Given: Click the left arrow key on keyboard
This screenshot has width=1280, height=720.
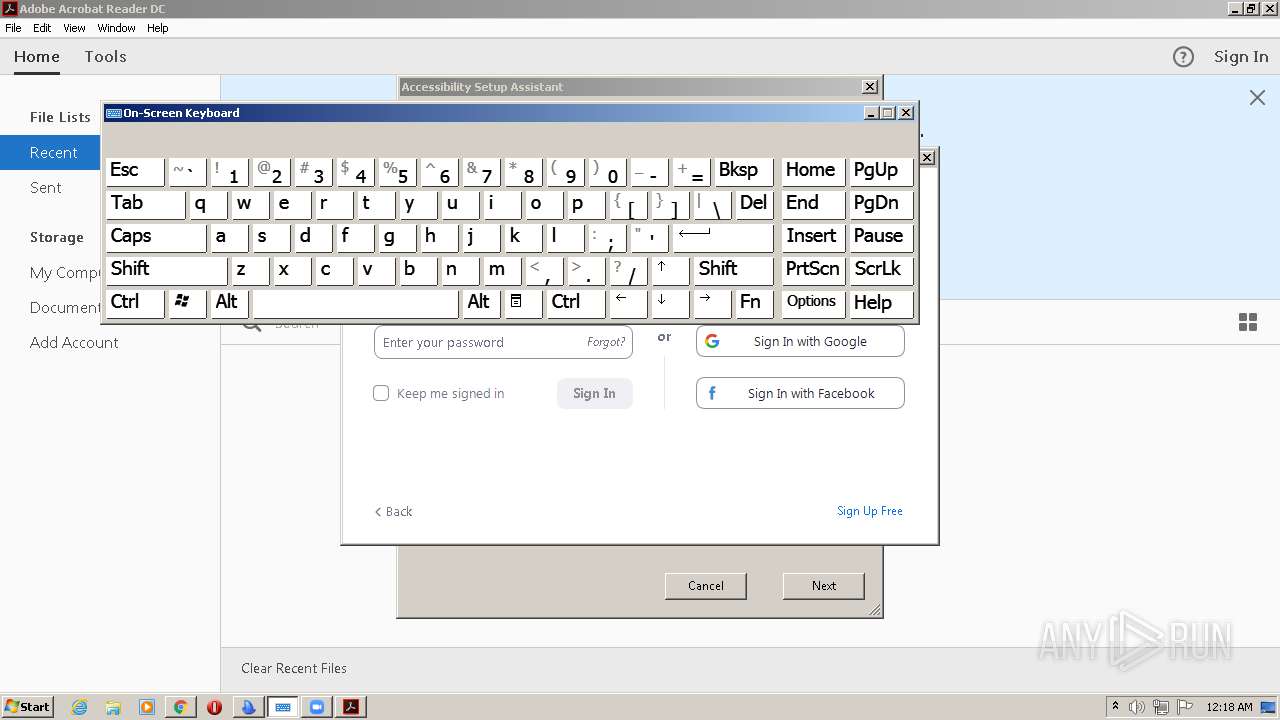Looking at the screenshot, I should [628, 302].
